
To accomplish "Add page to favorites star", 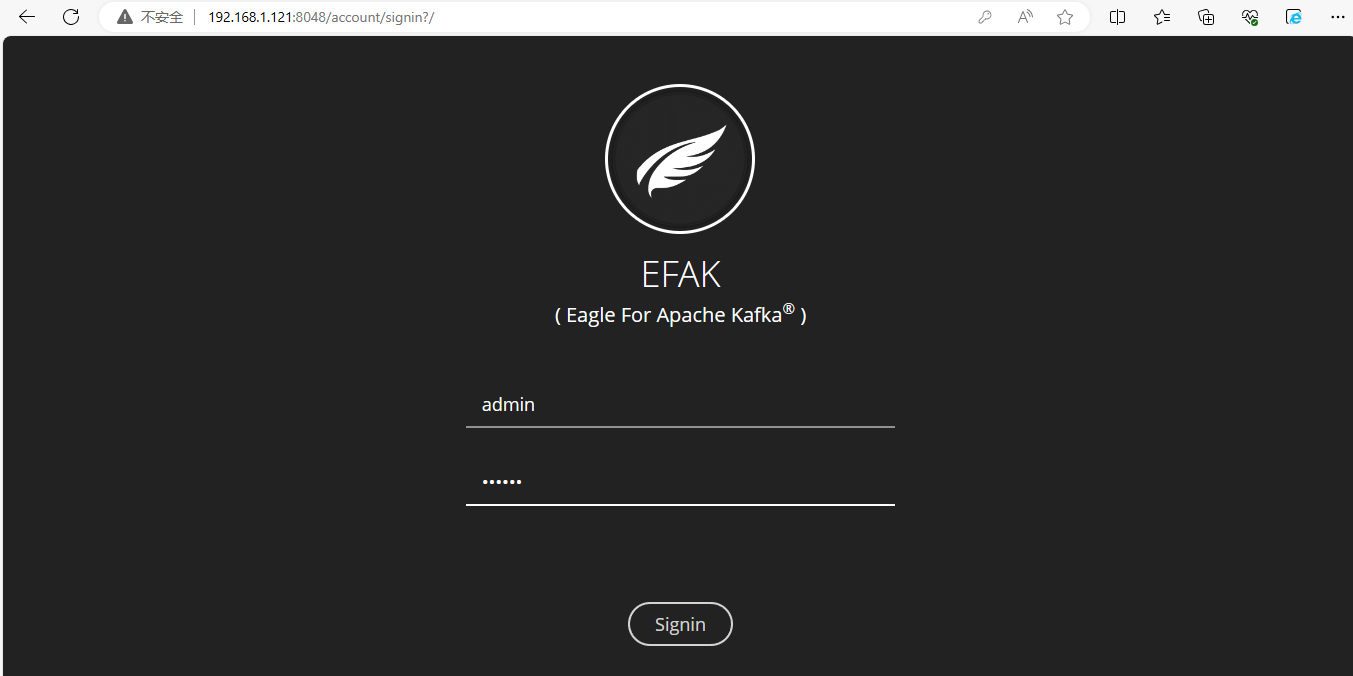I will coord(1065,17).
